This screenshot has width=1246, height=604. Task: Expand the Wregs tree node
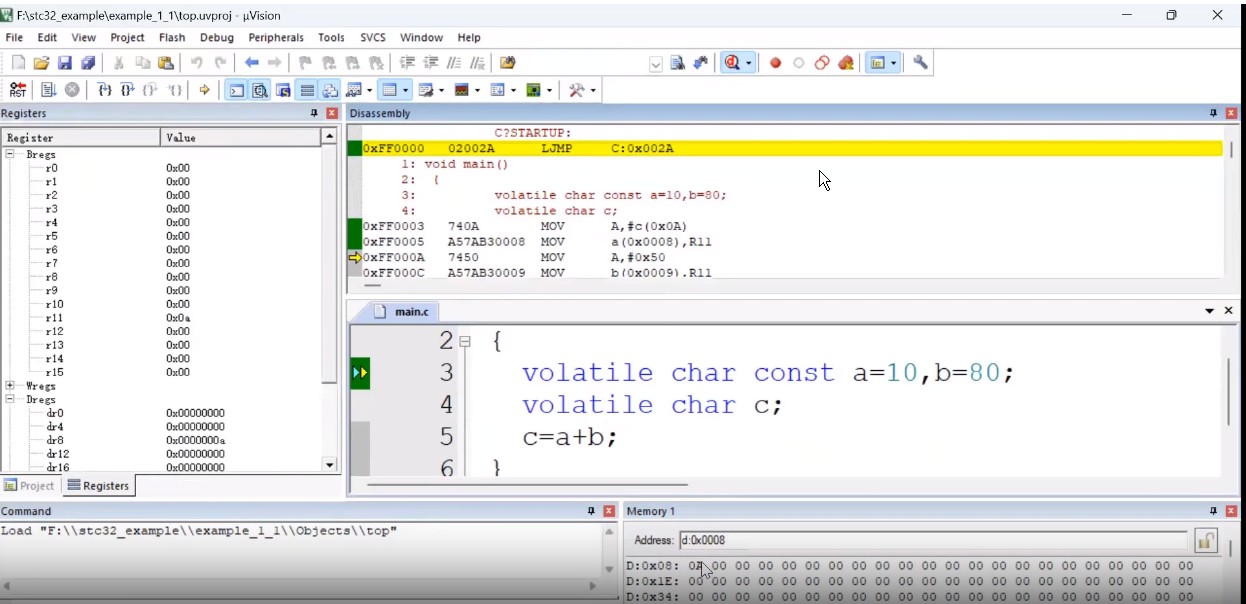[x=10, y=386]
